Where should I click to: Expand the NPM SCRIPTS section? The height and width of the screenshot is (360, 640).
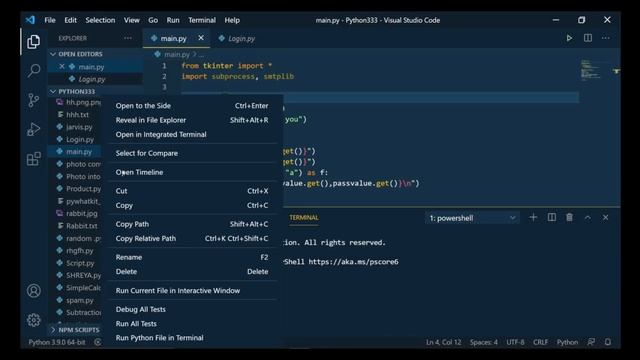click(x=75, y=329)
